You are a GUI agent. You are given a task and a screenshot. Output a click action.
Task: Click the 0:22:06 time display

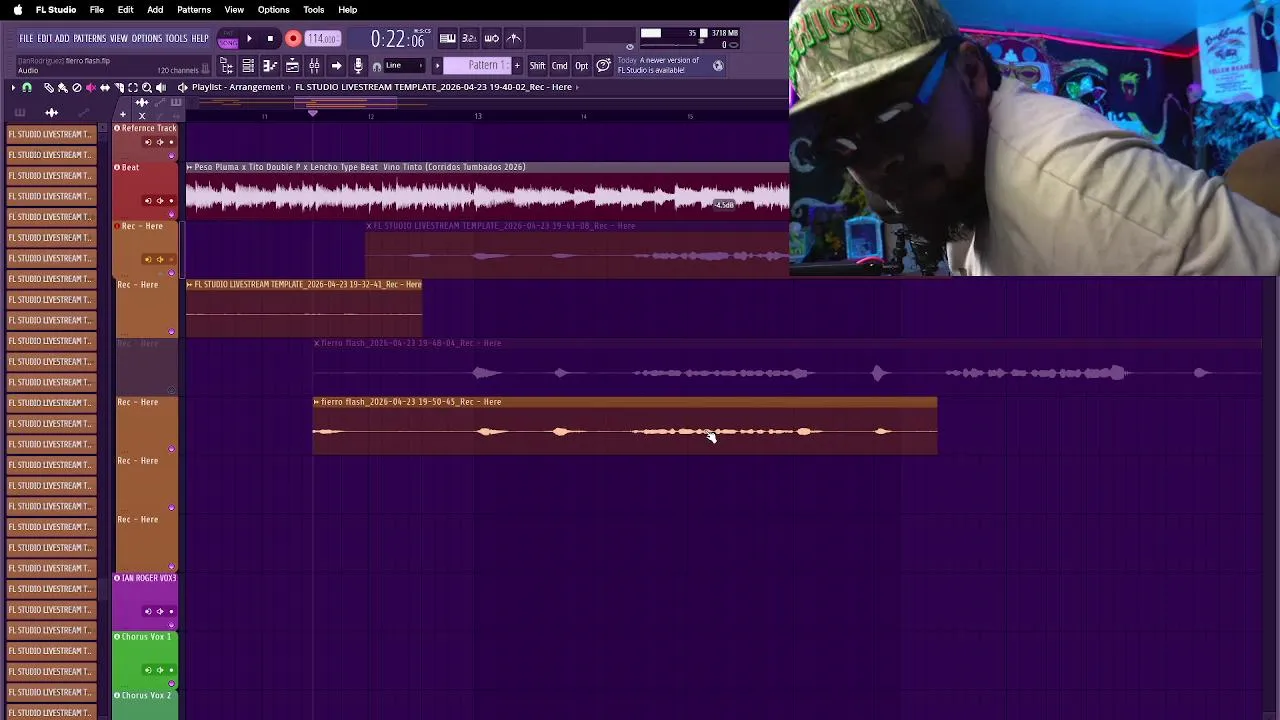coord(397,39)
